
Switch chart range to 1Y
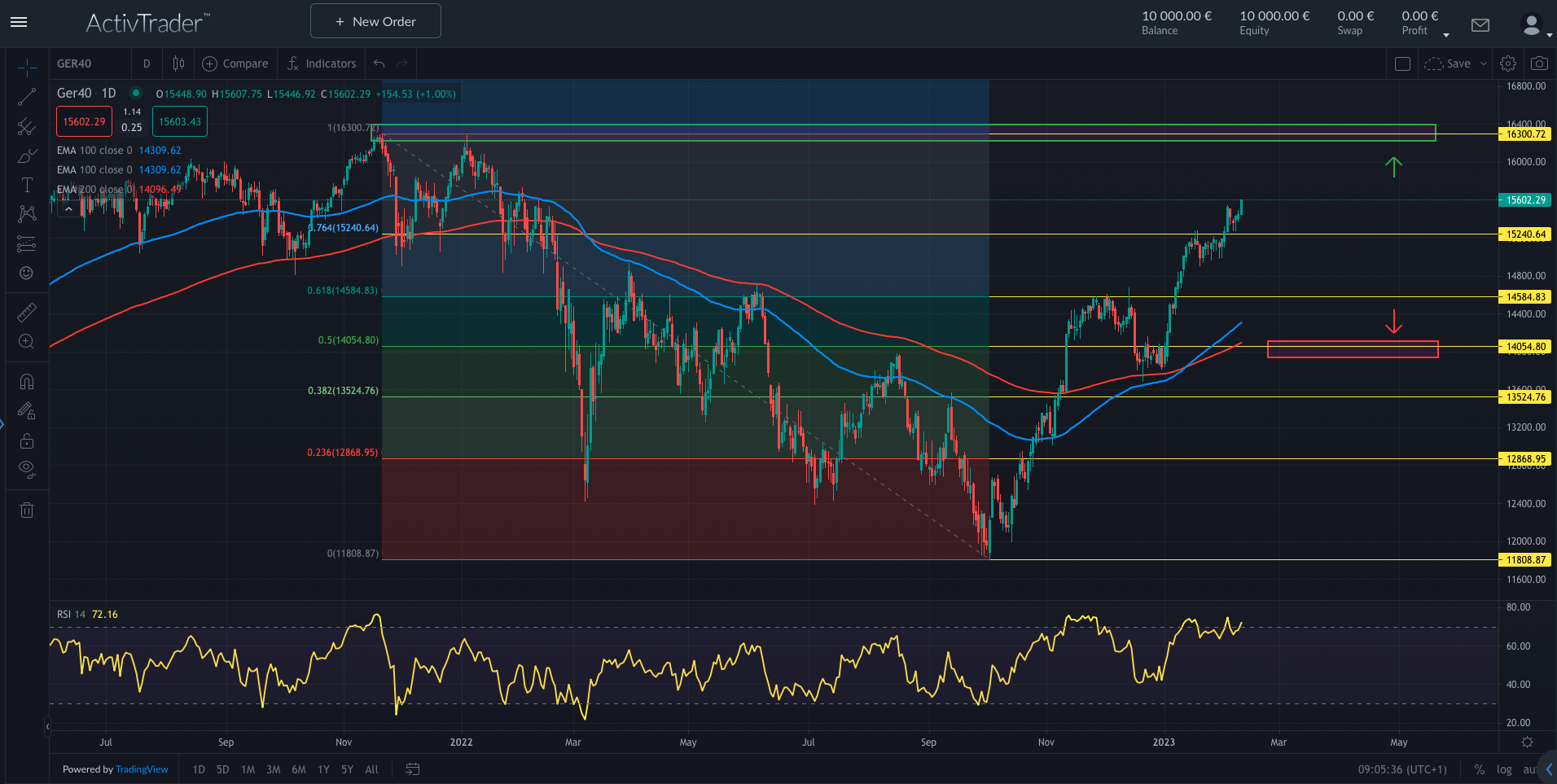323,769
